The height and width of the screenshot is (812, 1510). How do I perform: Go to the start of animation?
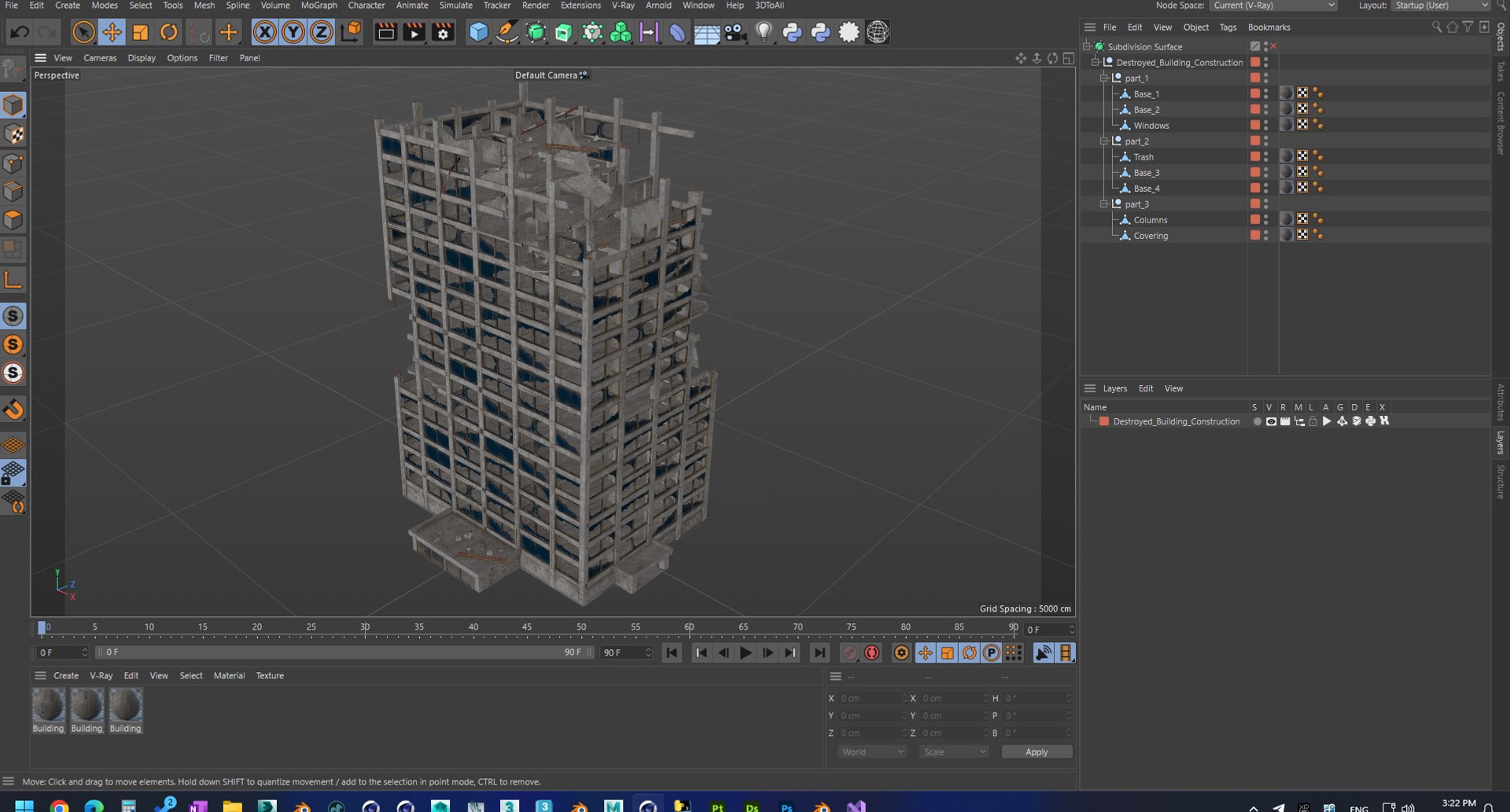[672, 653]
